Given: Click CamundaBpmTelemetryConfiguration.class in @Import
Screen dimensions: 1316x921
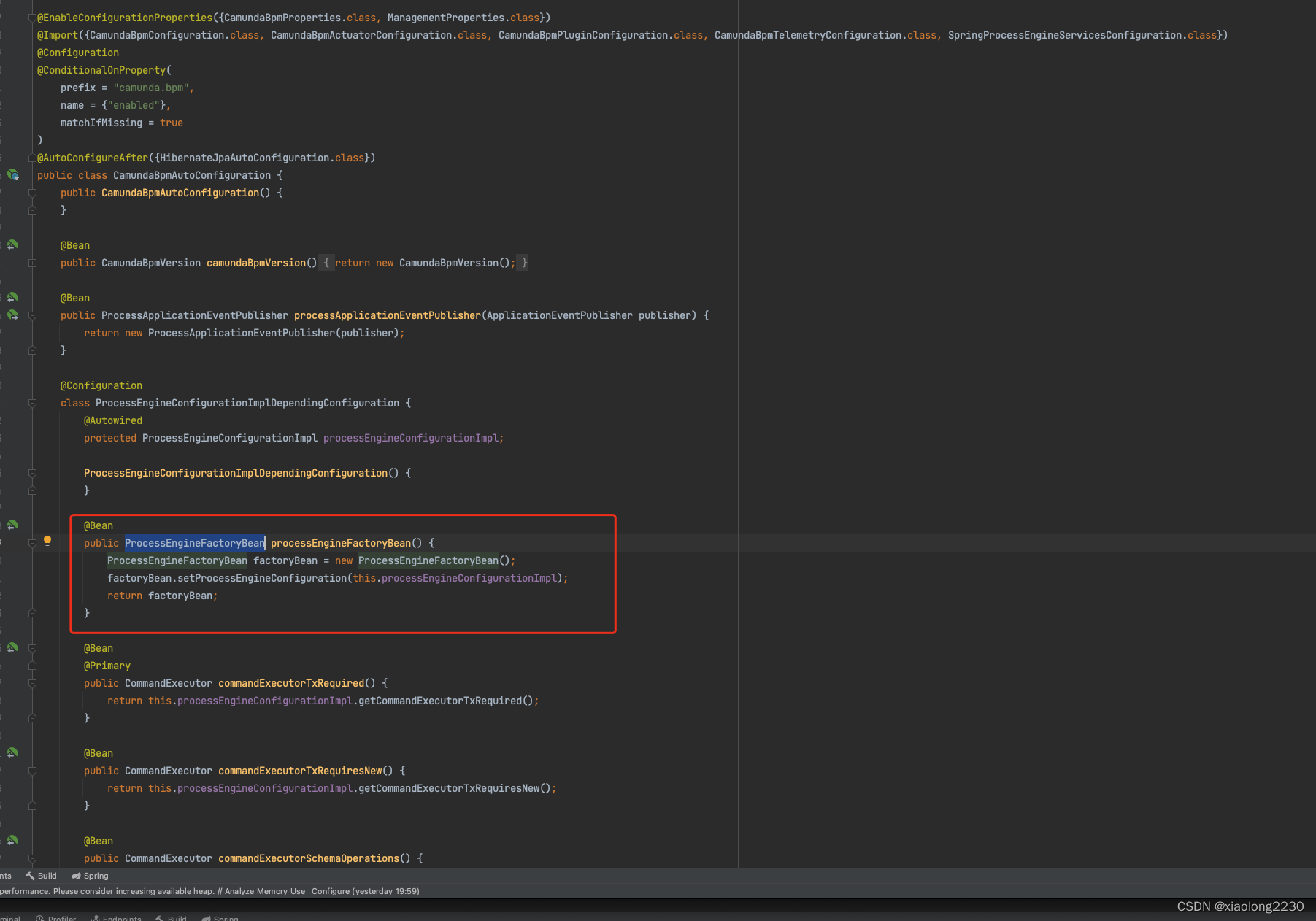Looking at the screenshot, I should click(x=826, y=35).
